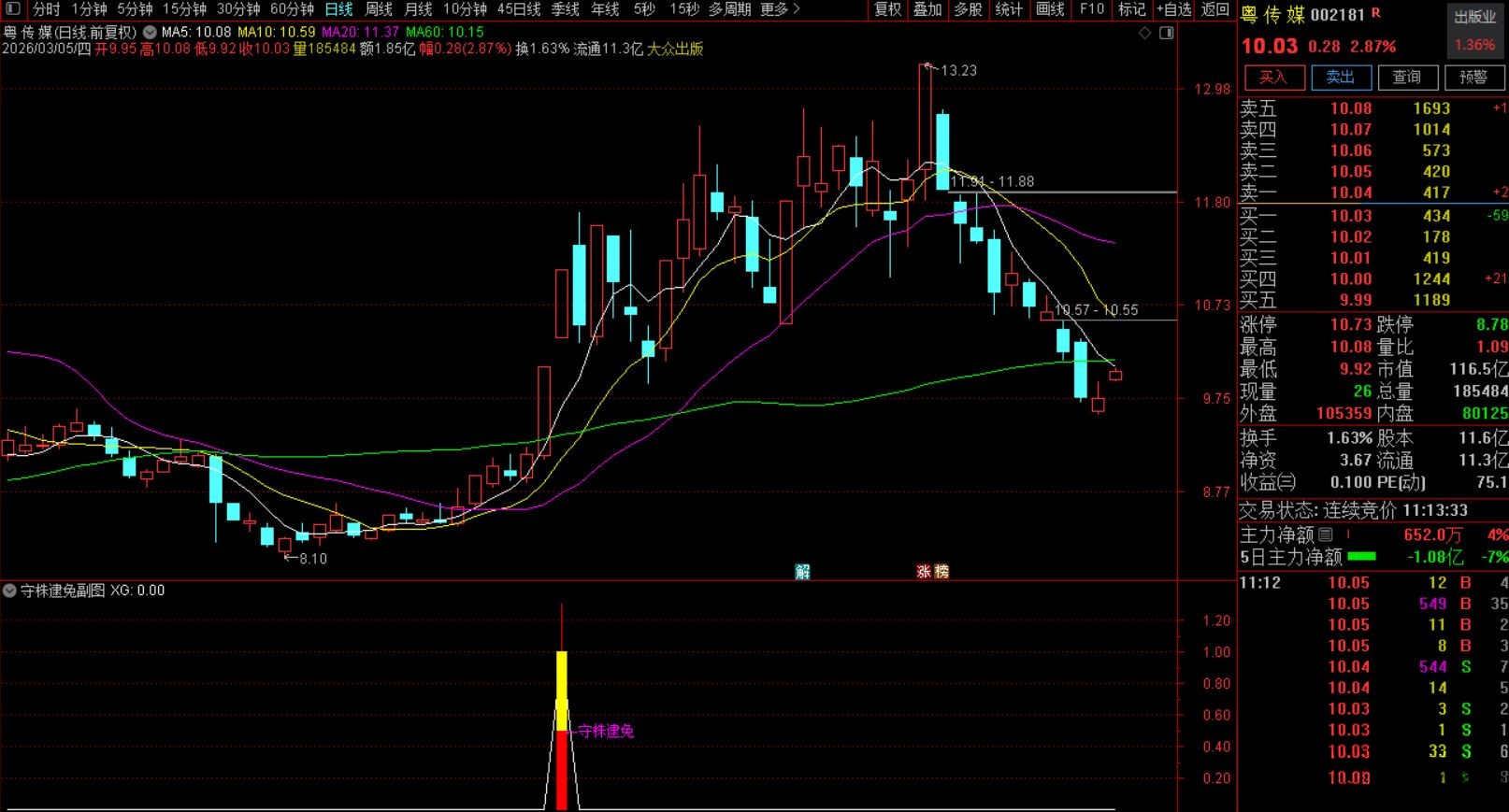Click the diamond icon above the chart

[1145, 33]
